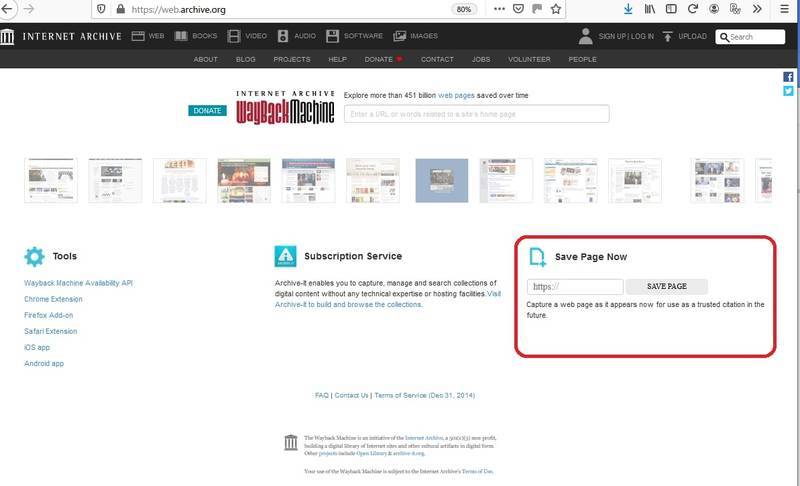The height and width of the screenshot is (486, 800).
Task: Click the padlock site info icon
Action: (120, 9)
